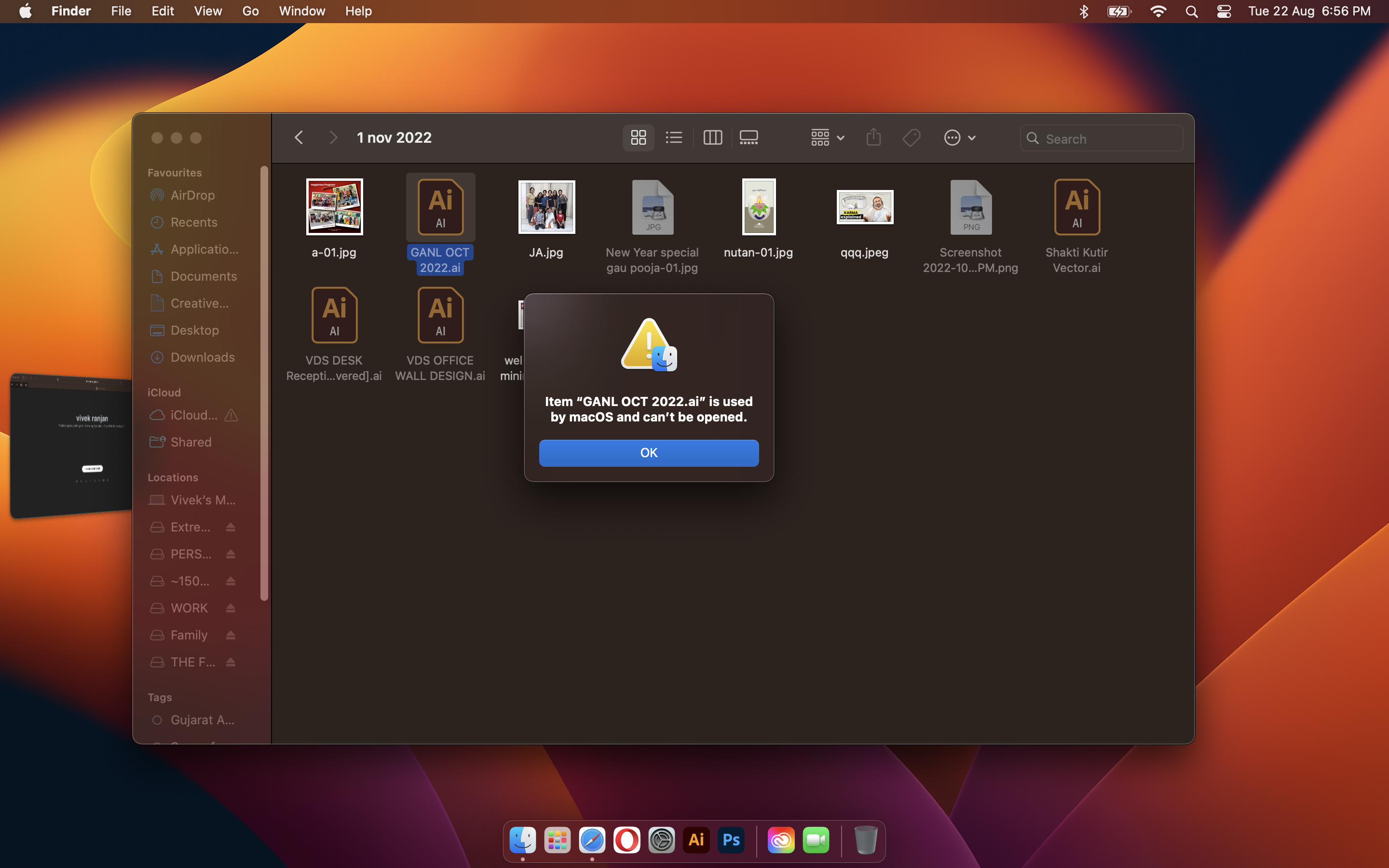This screenshot has width=1389, height=868.
Task: Select icon grid view button
Action: pos(638,138)
